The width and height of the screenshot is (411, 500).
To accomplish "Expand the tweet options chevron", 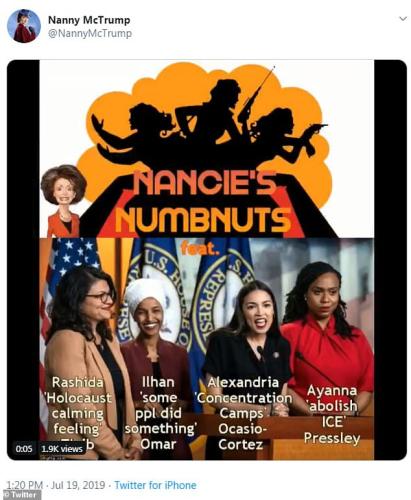I will pos(403,19).
